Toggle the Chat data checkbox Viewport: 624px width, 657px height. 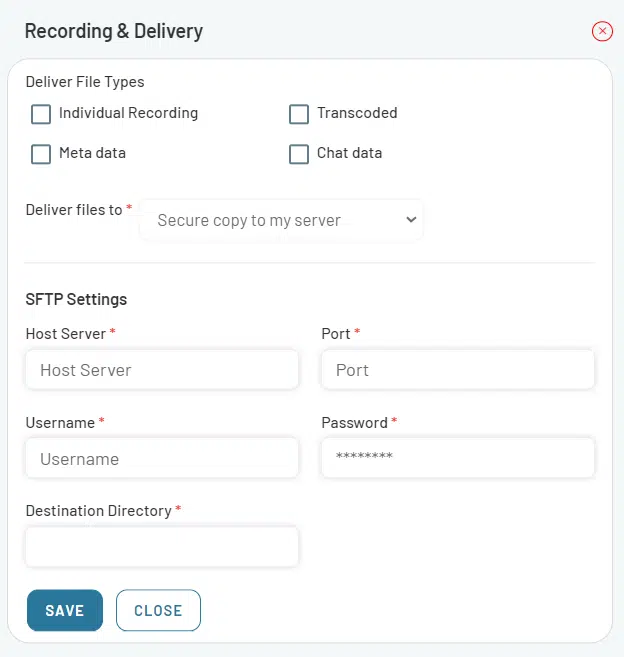point(299,154)
